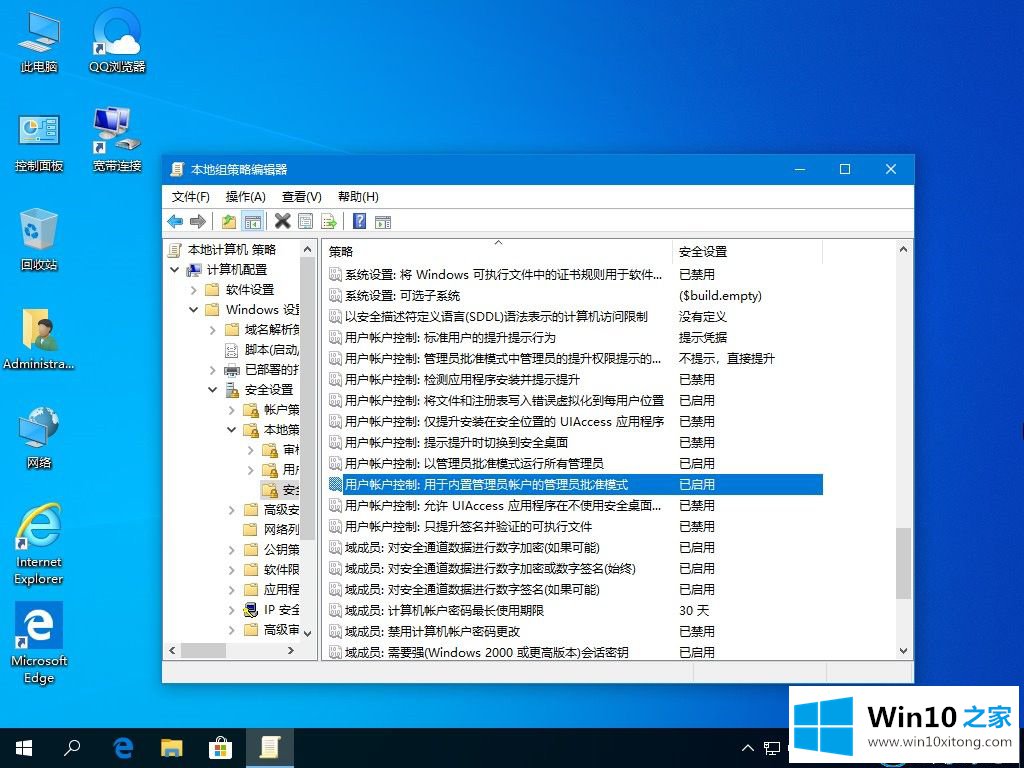Collapse the 本地策略 tree node

click(231, 430)
